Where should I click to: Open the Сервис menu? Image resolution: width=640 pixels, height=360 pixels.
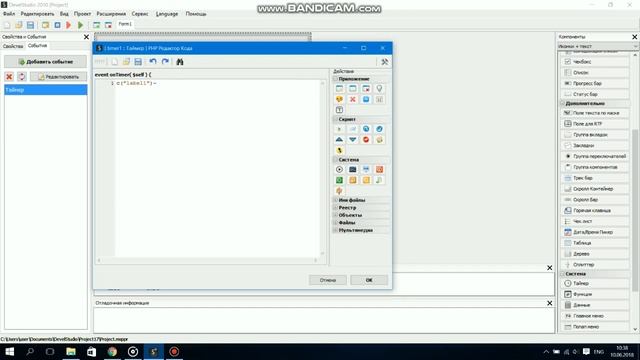click(x=140, y=14)
